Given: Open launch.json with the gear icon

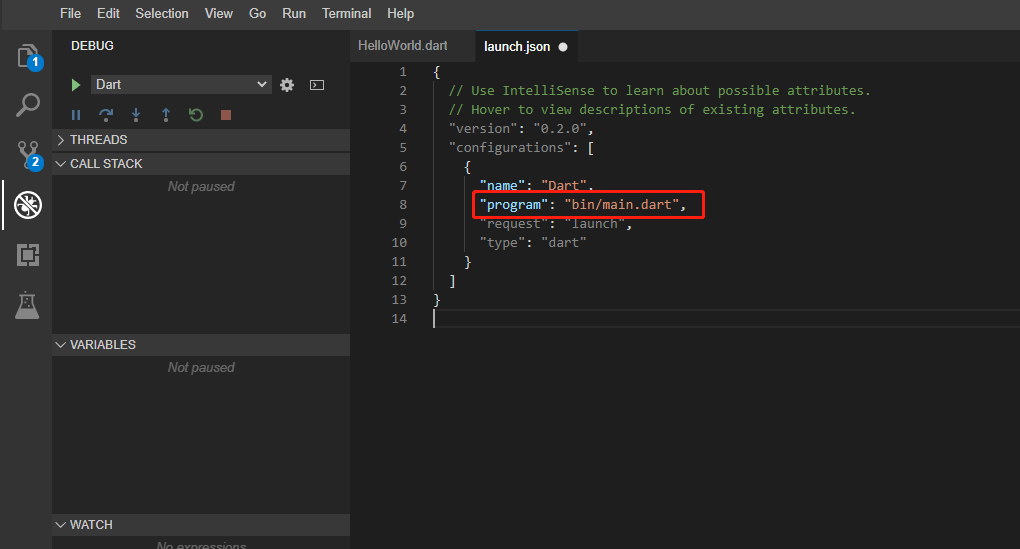Looking at the screenshot, I should pyautogui.click(x=287, y=85).
